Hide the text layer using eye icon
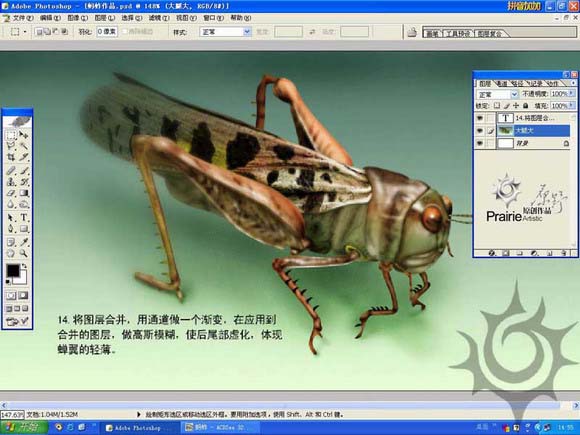The image size is (580, 435). 480,118
